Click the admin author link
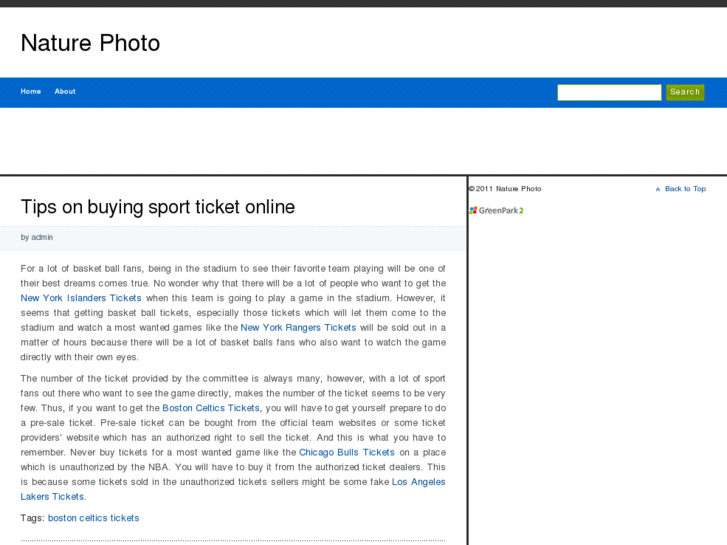Screen dimensions: 727x545 point(42,237)
